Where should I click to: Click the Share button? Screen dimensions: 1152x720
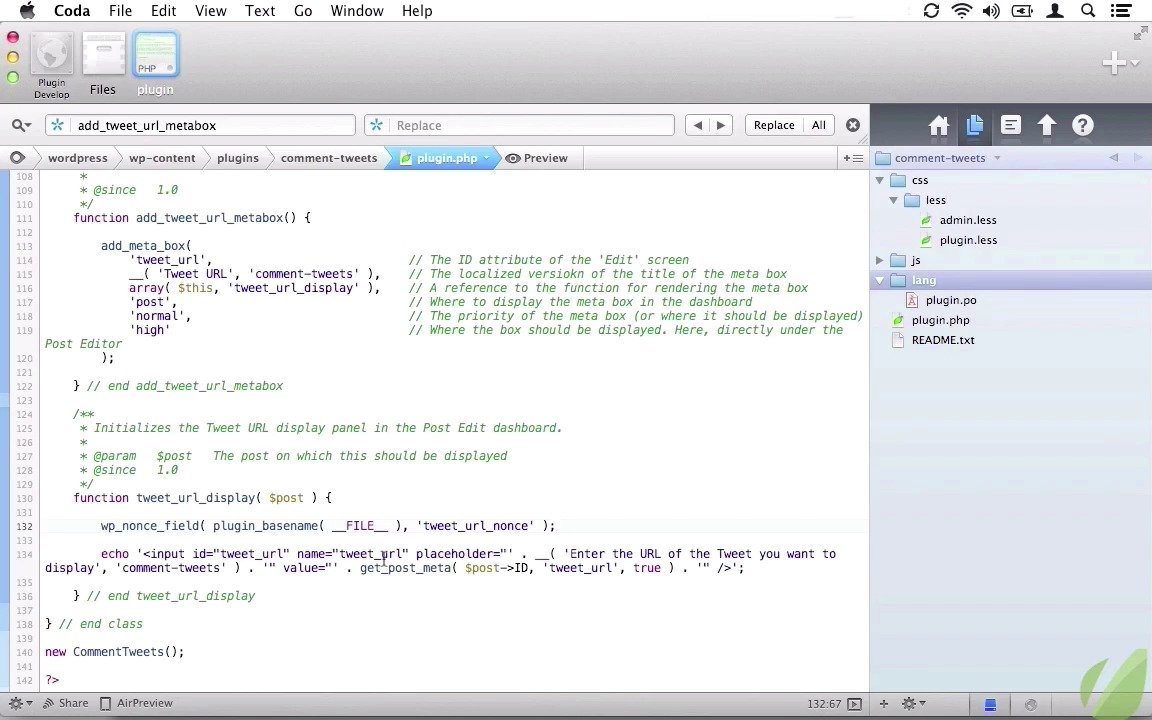pyautogui.click(x=65, y=703)
